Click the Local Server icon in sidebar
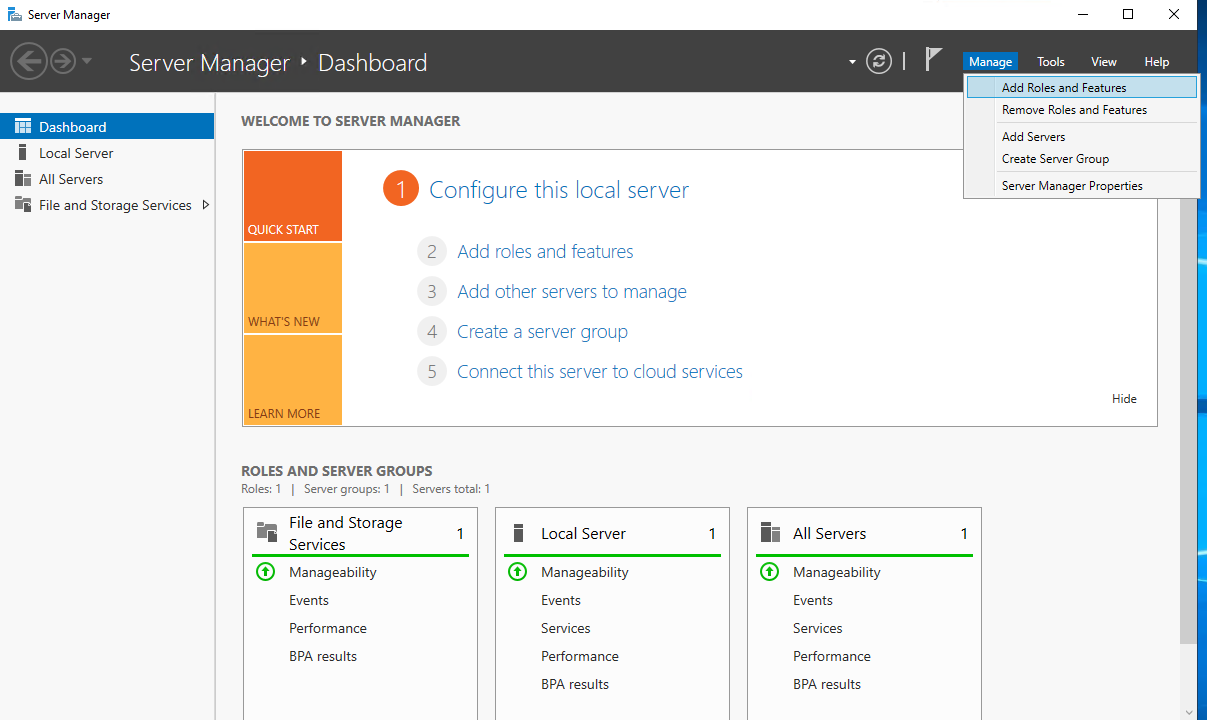Viewport: 1207px width, 720px height. (x=23, y=153)
